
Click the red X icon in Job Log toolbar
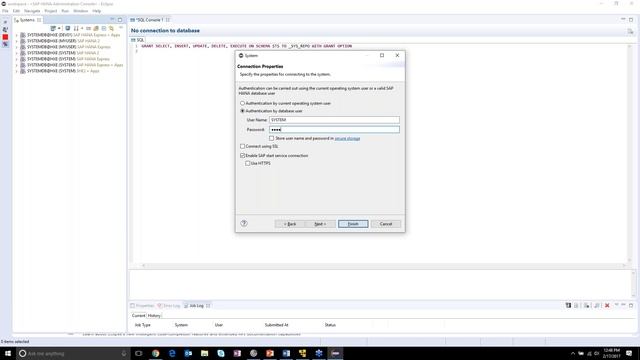pyautogui.click(x=607, y=305)
